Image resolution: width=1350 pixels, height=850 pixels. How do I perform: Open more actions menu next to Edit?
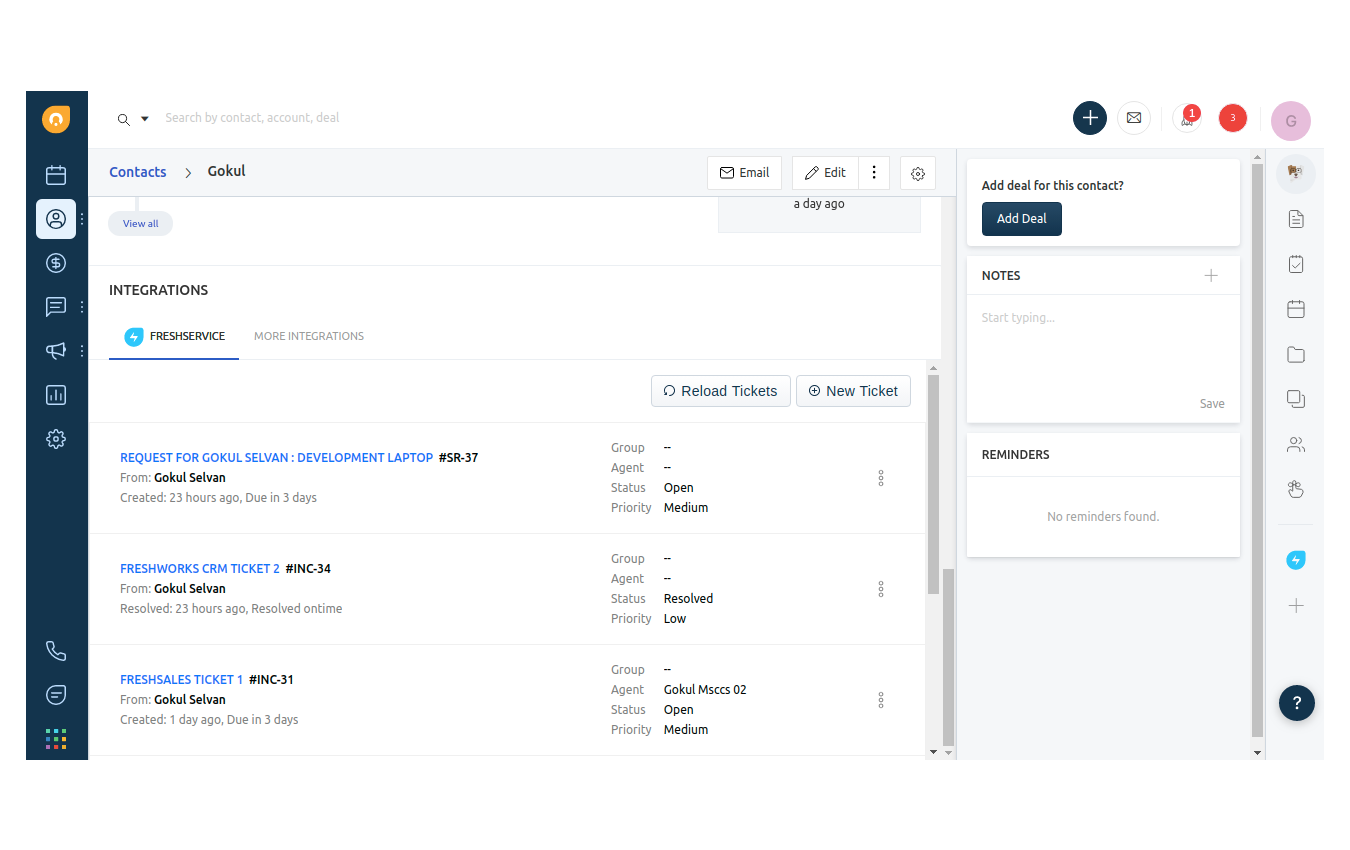[x=874, y=173]
